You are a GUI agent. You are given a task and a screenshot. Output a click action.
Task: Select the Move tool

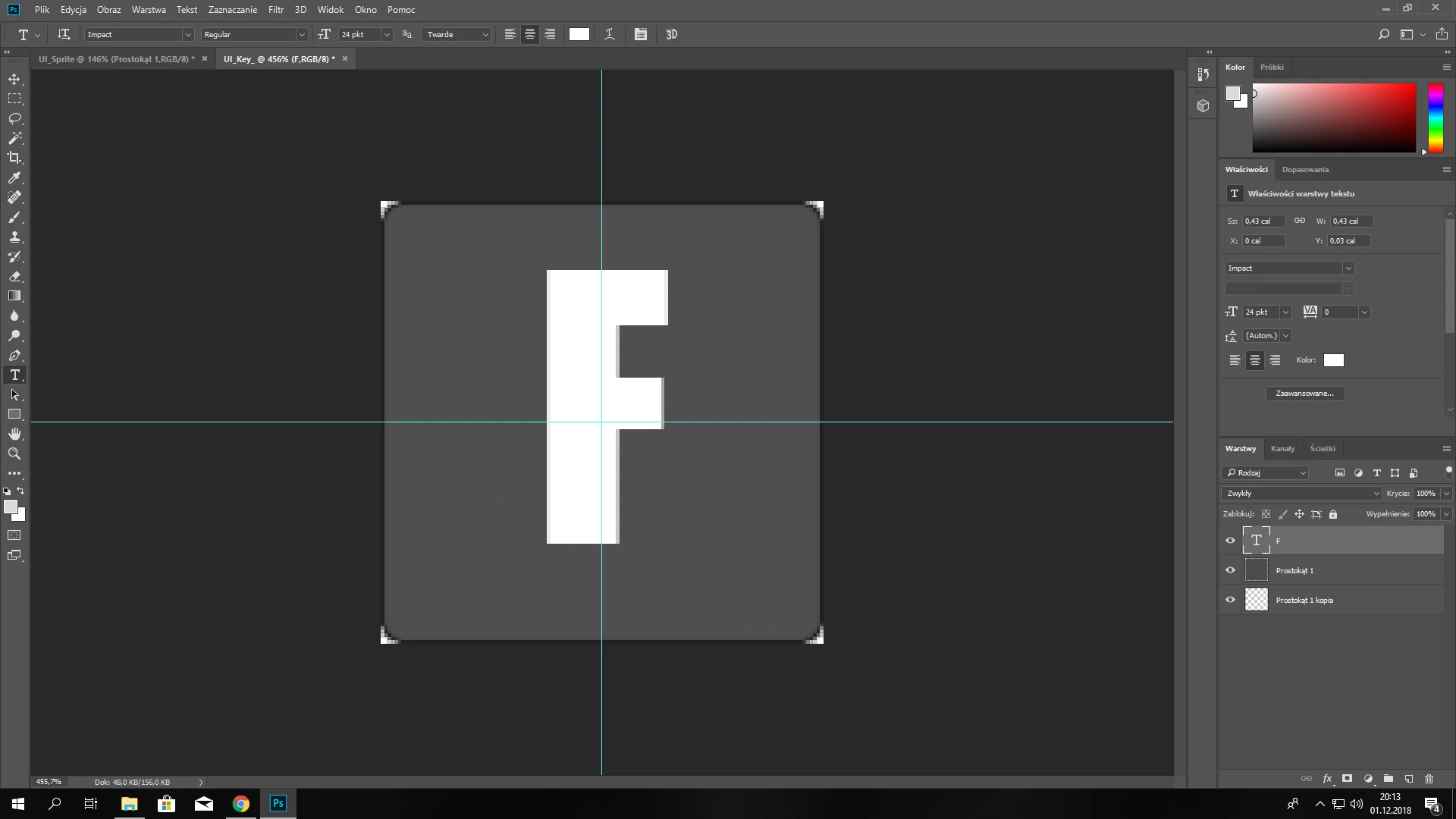tap(14, 79)
